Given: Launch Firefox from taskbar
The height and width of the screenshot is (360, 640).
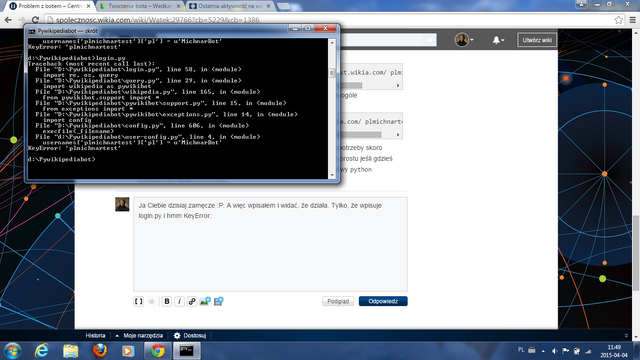Looking at the screenshot, I should tap(100, 351).
